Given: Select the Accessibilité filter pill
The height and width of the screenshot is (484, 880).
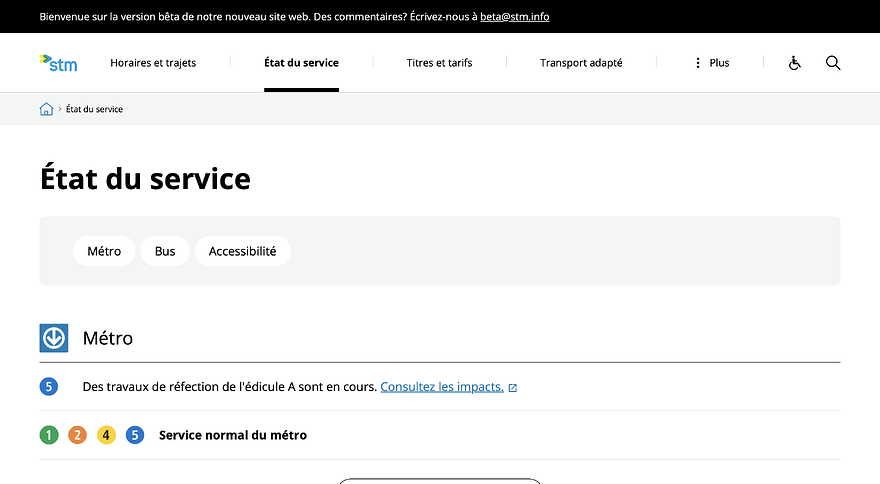Looking at the screenshot, I should (x=242, y=251).
